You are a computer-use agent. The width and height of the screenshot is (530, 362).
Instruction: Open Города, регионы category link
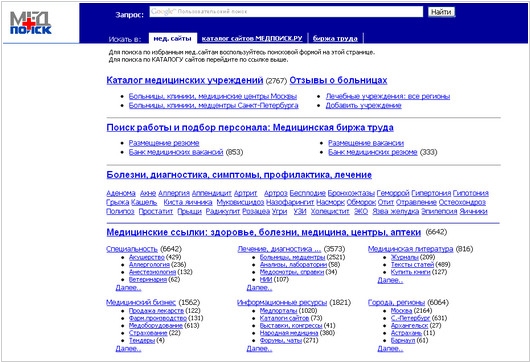pos(396,303)
